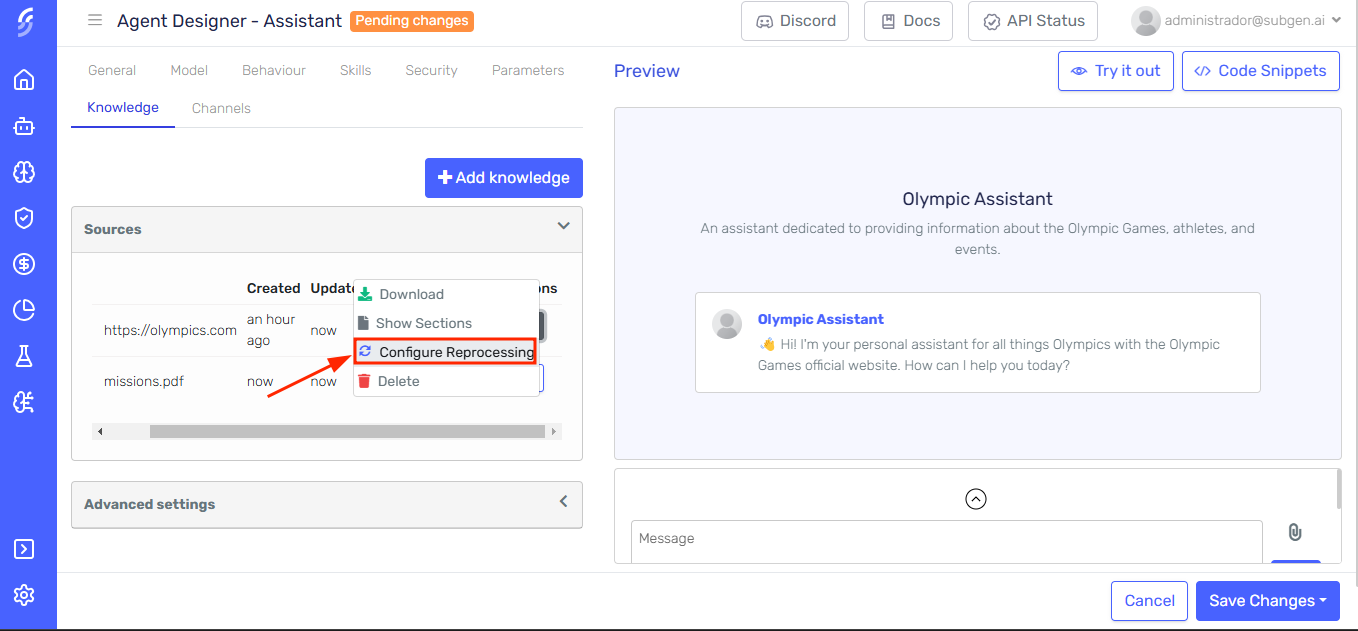Choose Delete from the context menu
This screenshot has height=631, width=1358.
[446, 381]
